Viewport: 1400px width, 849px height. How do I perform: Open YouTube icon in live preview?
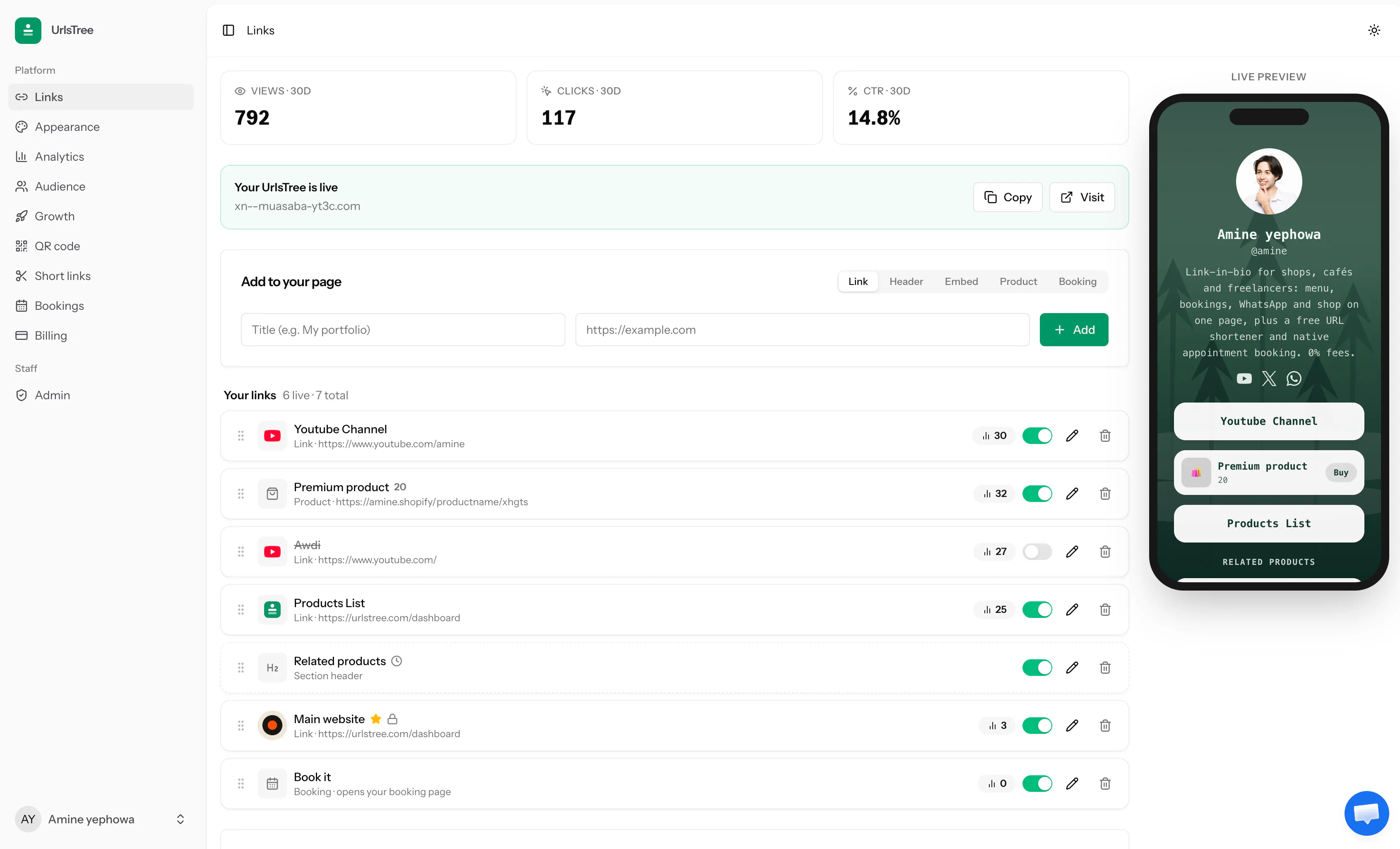[x=1244, y=379]
